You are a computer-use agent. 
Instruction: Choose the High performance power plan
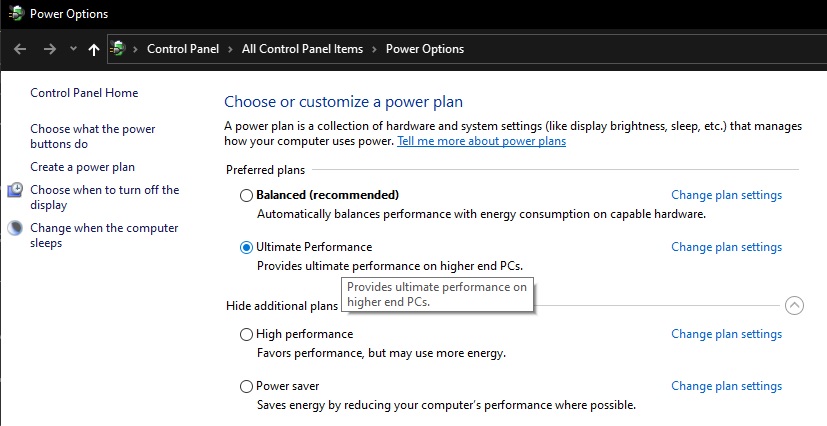click(x=247, y=334)
